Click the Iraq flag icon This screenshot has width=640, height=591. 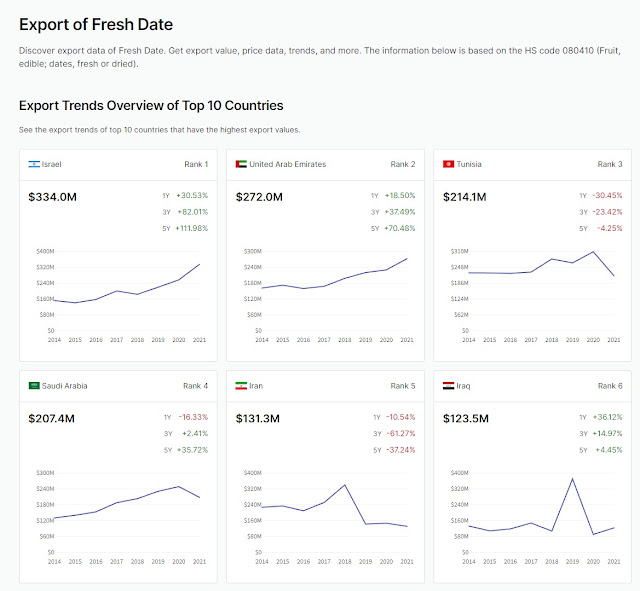(x=449, y=385)
